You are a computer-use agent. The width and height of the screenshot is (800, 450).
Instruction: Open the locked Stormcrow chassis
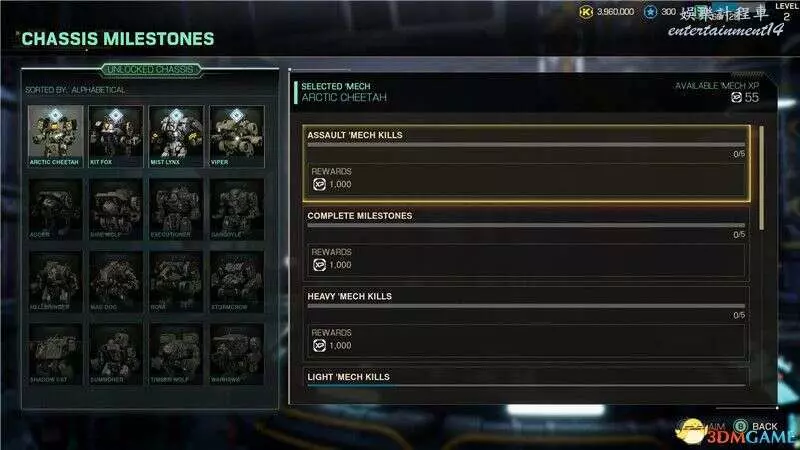coord(237,281)
